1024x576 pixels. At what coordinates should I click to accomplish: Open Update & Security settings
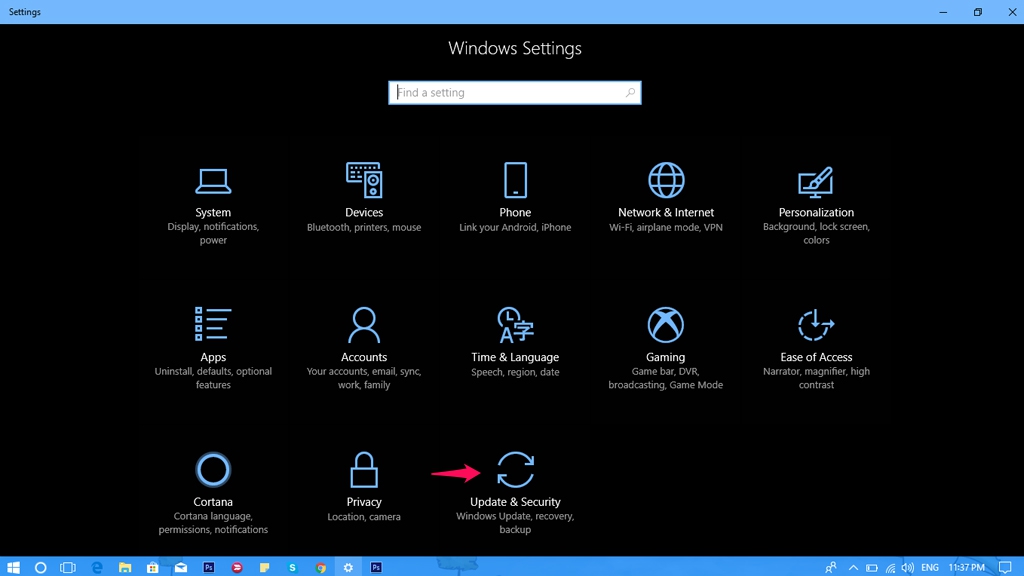coord(515,494)
